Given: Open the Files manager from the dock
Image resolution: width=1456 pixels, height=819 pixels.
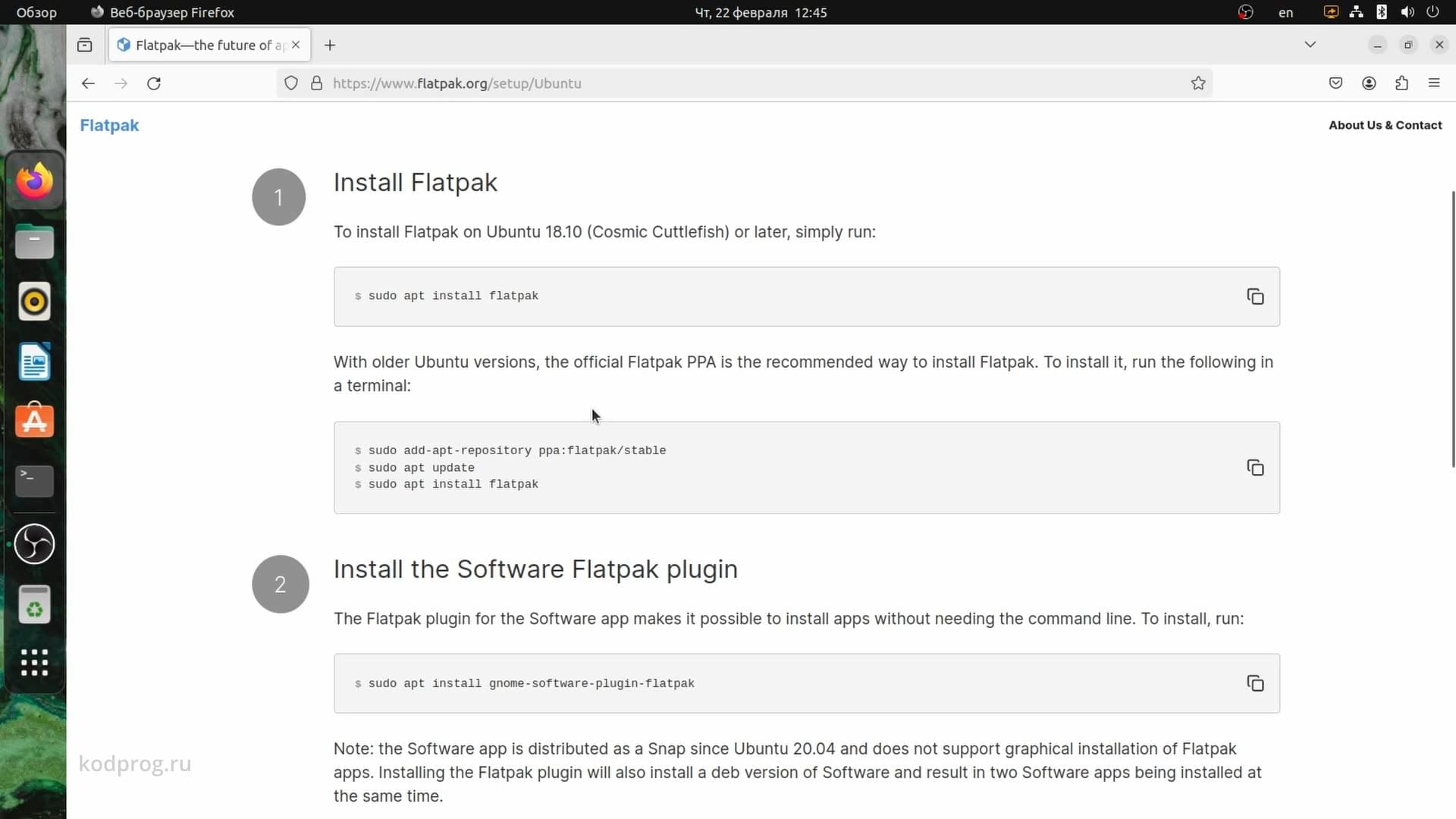Looking at the screenshot, I should [x=34, y=242].
